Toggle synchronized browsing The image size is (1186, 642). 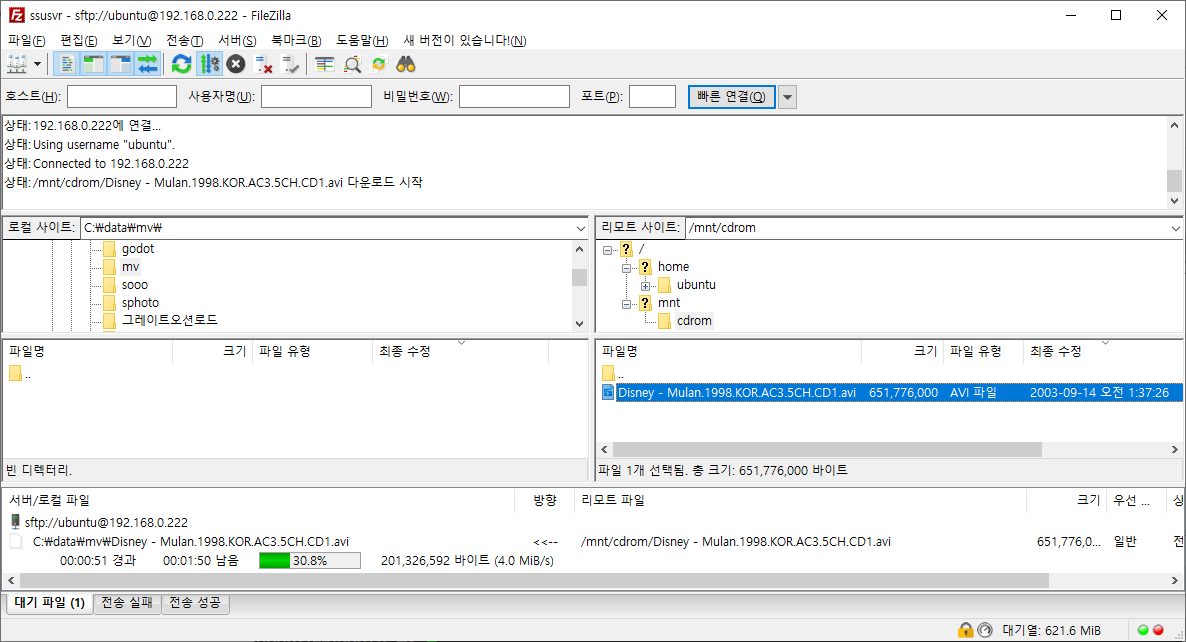click(379, 64)
